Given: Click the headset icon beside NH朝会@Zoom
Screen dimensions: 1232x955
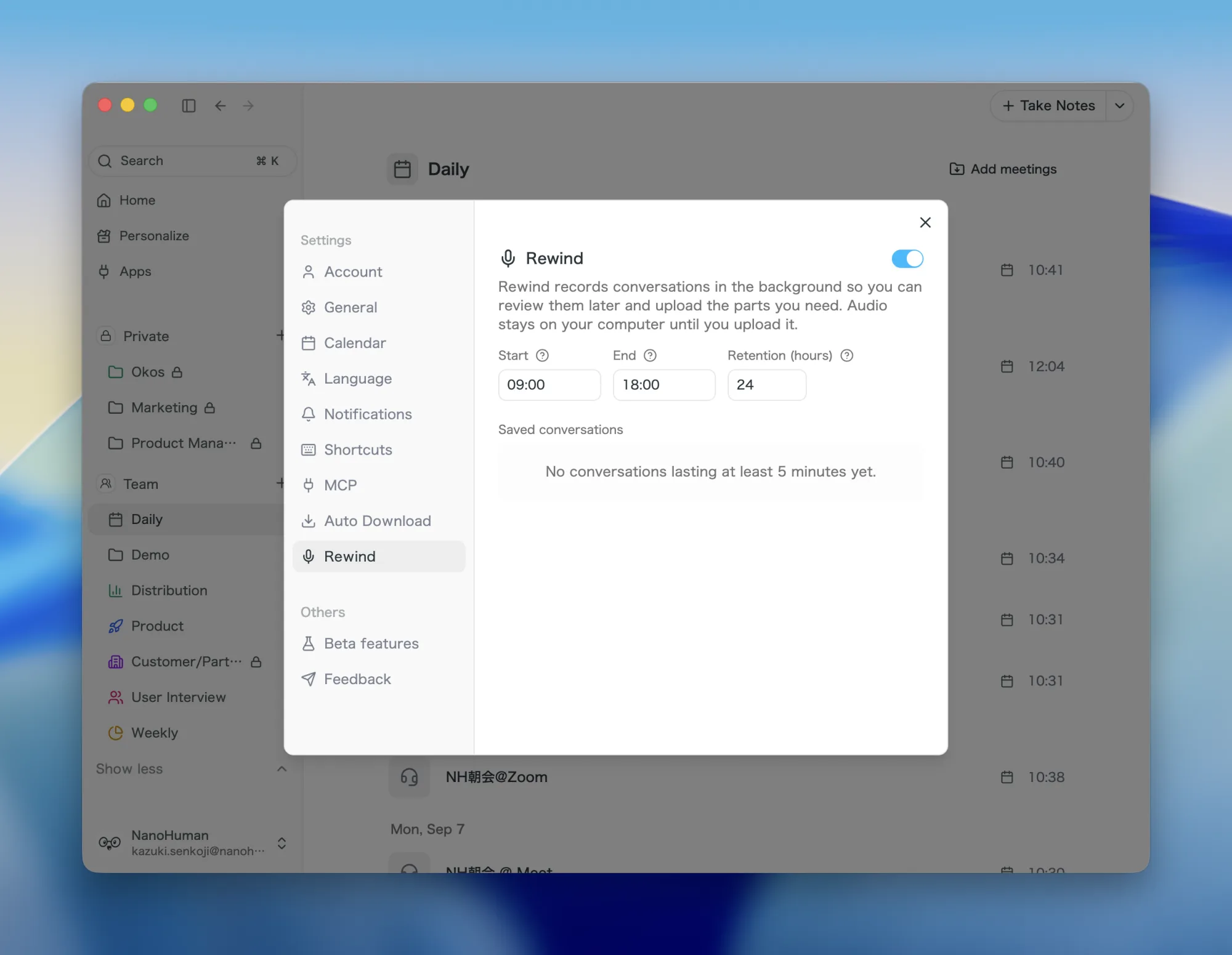Looking at the screenshot, I should [409, 777].
